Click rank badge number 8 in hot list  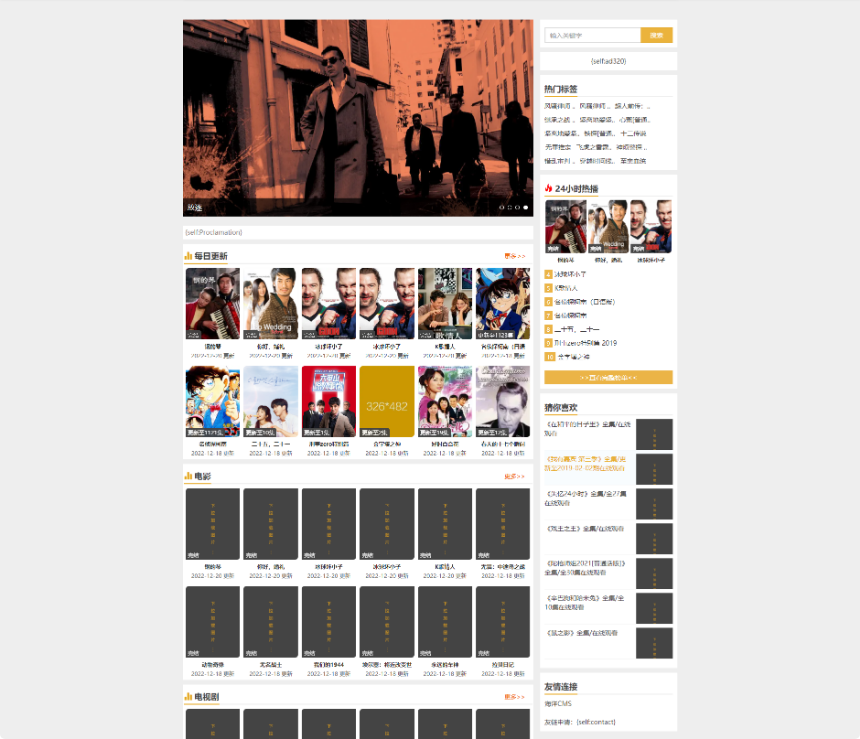tap(548, 329)
